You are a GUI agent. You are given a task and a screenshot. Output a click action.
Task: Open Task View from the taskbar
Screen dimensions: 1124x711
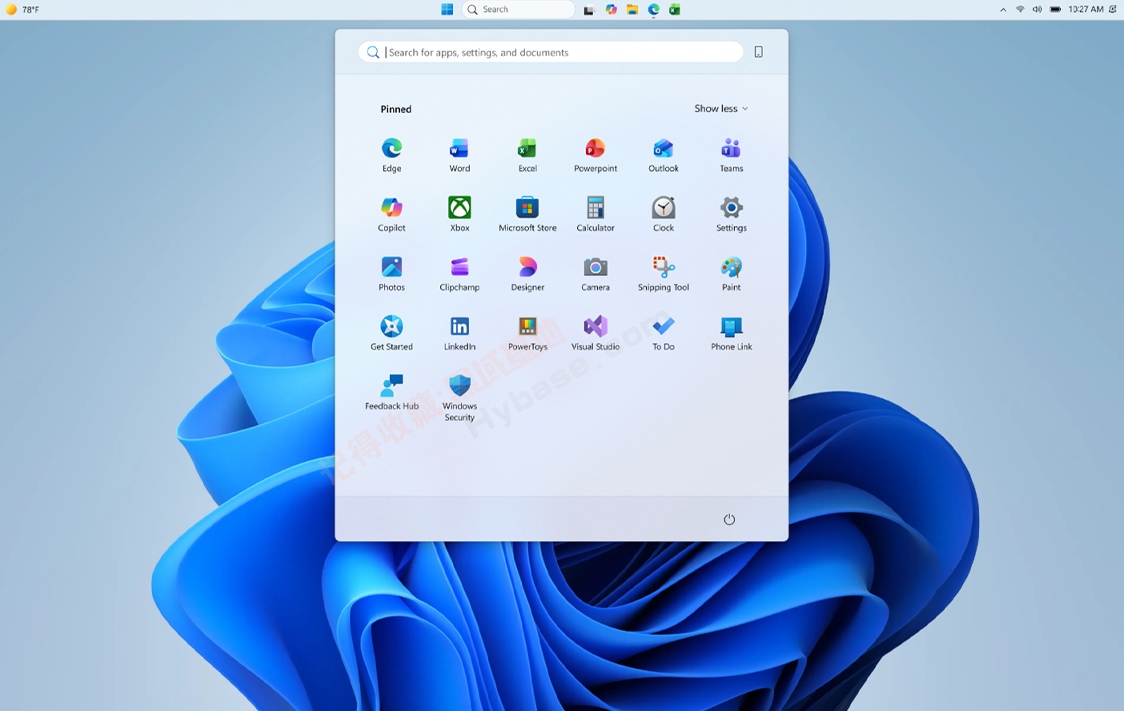(x=589, y=9)
